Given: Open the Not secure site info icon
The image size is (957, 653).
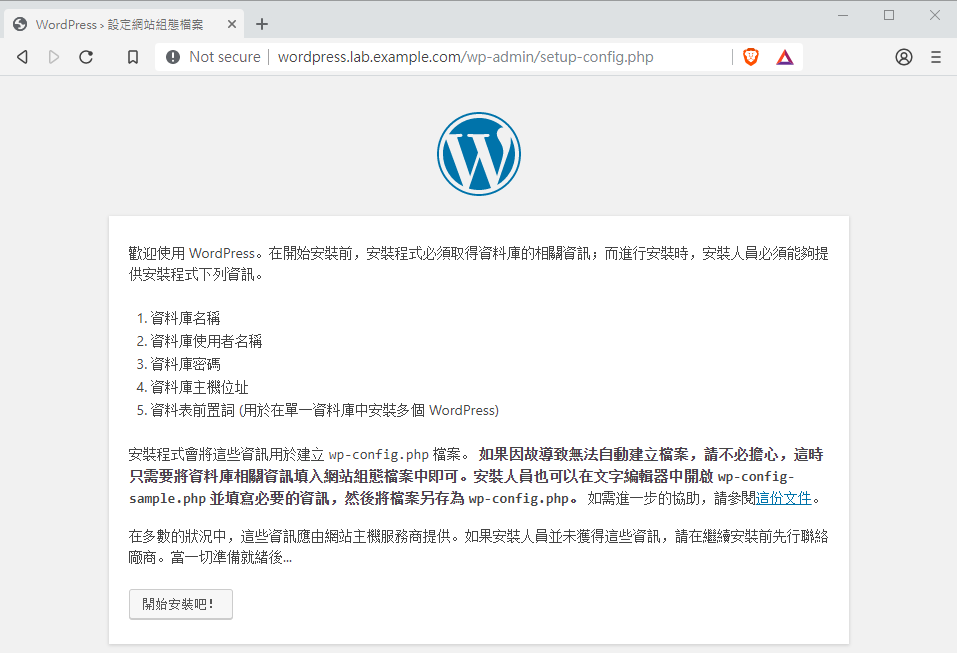Looking at the screenshot, I should click(x=173, y=57).
